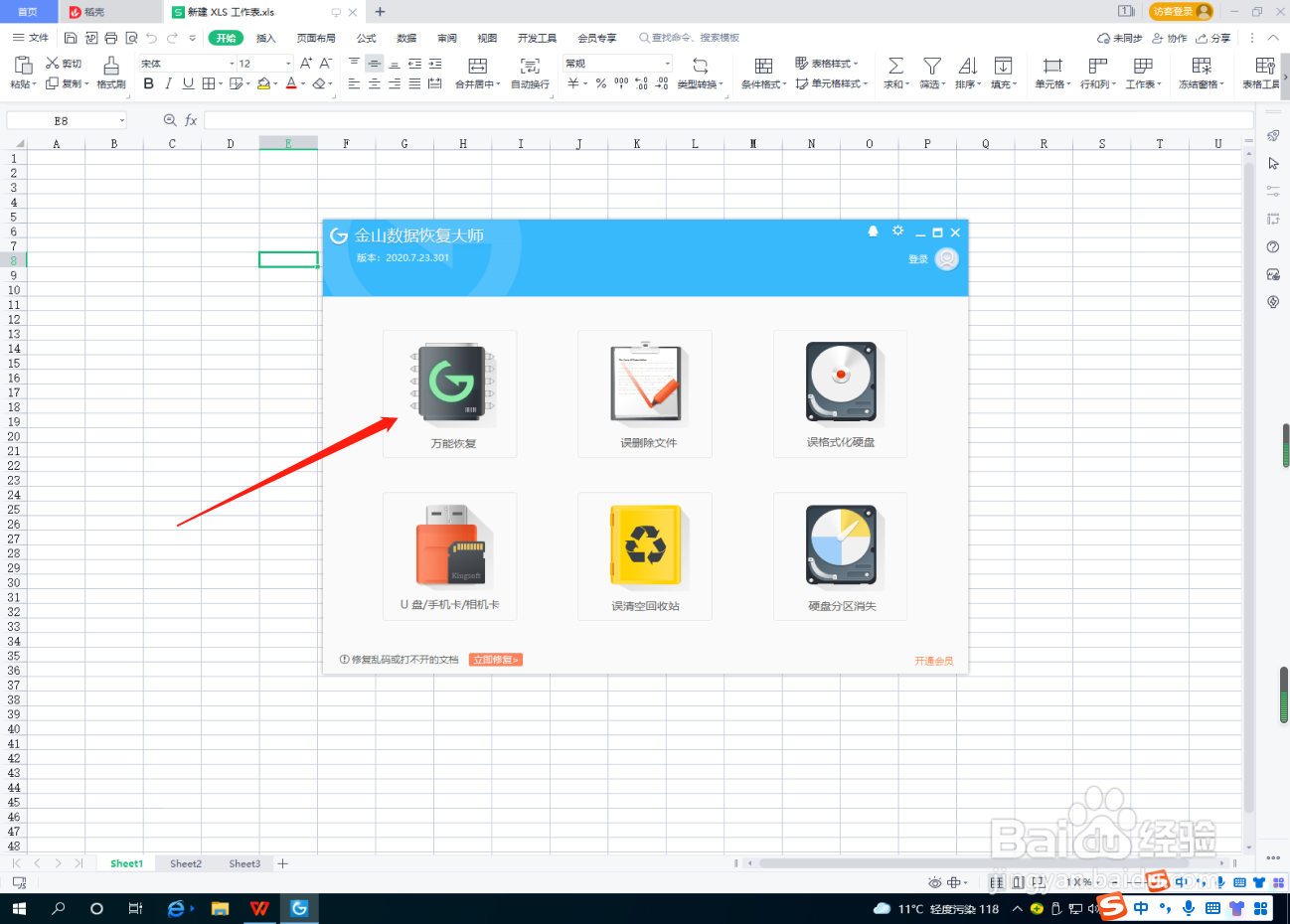1290x924 pixels.
Task: Click 登录 in the recovery dialog
Action: pos(917,259)
